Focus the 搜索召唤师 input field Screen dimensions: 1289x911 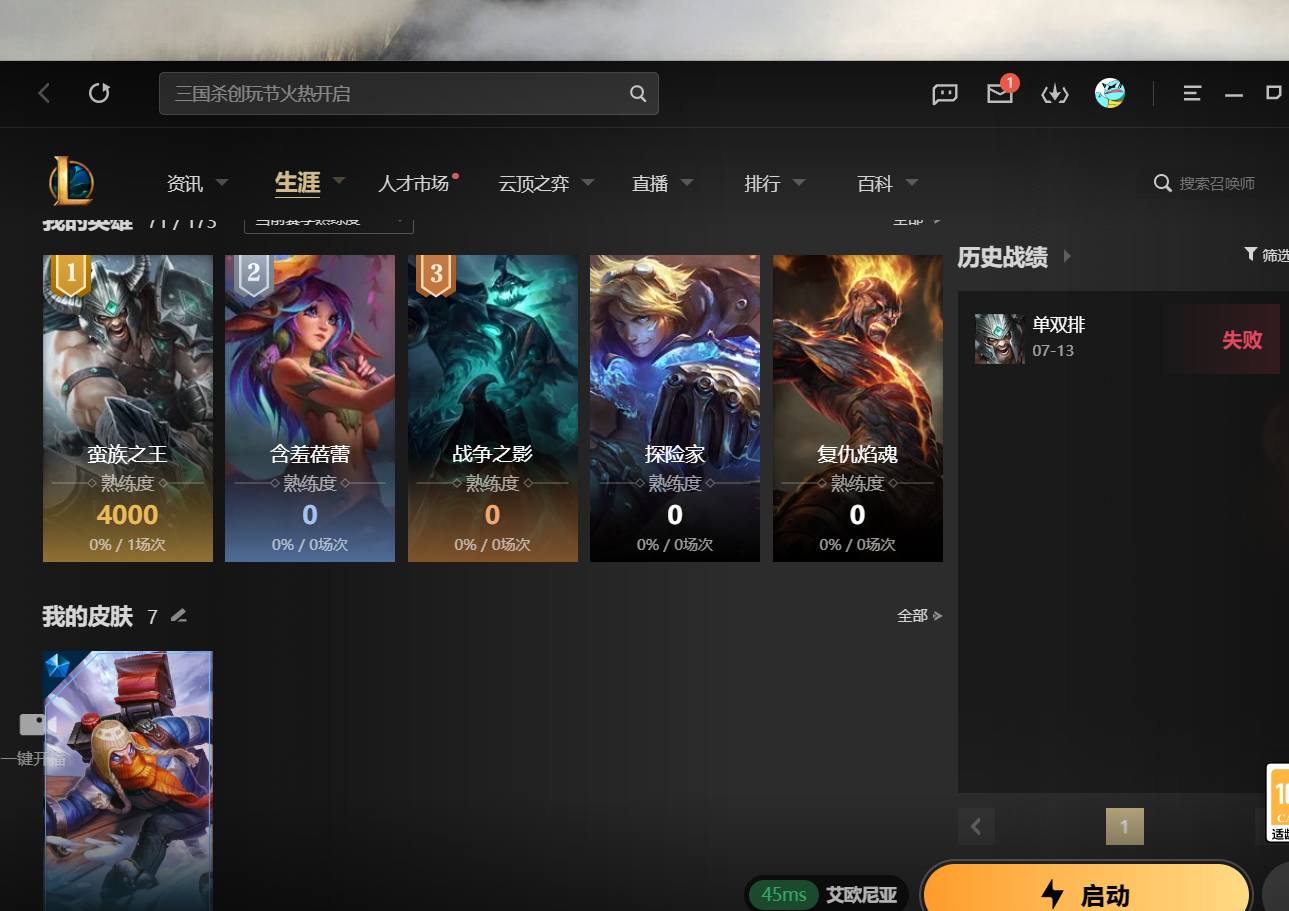coord(1217,184)
